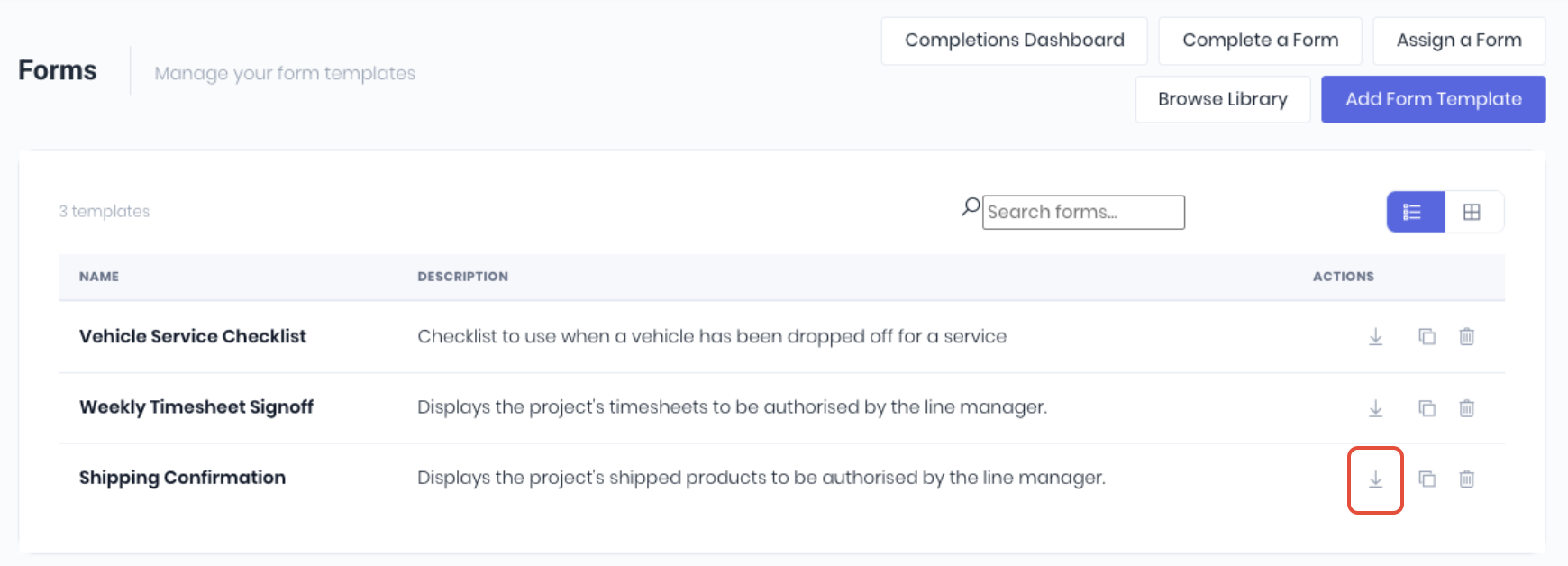This screenshot has width=1568, height=566.
Task: Focus the Search forms input field
Action: (x=1083, y=212)
